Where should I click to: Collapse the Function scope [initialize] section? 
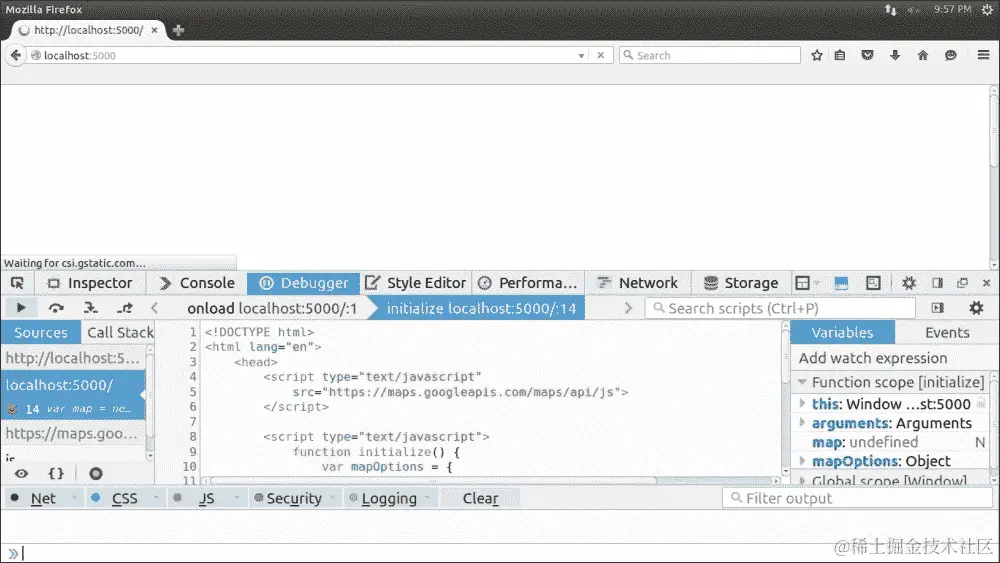click(802, 382)
